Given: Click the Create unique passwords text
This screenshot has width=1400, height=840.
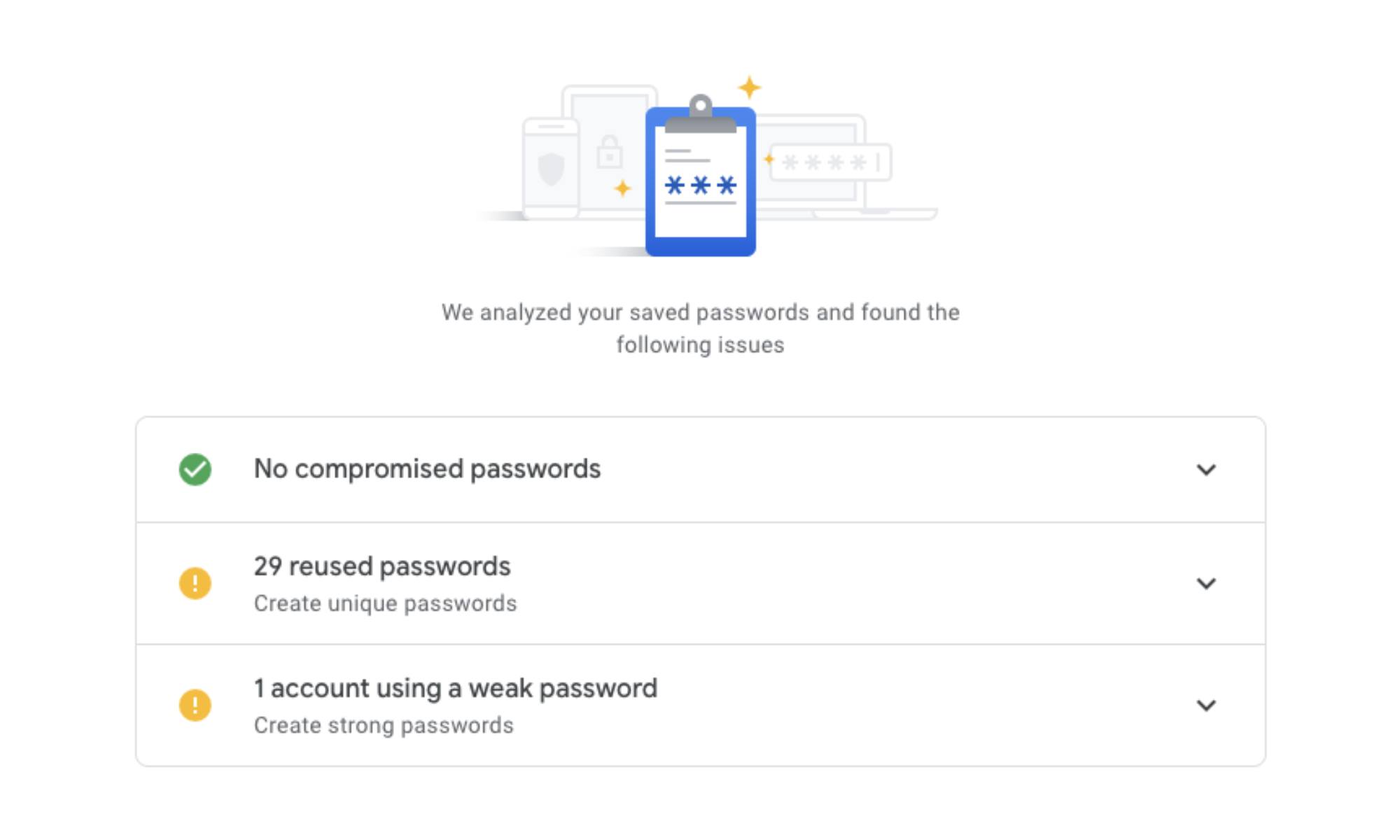Looking at the screenshot, I should [386, 603].
